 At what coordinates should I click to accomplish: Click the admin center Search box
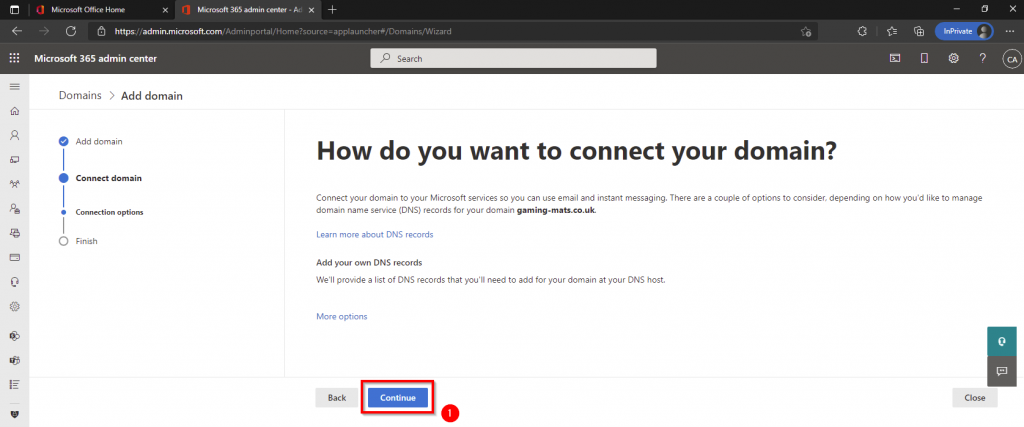(x=513, y=58)
